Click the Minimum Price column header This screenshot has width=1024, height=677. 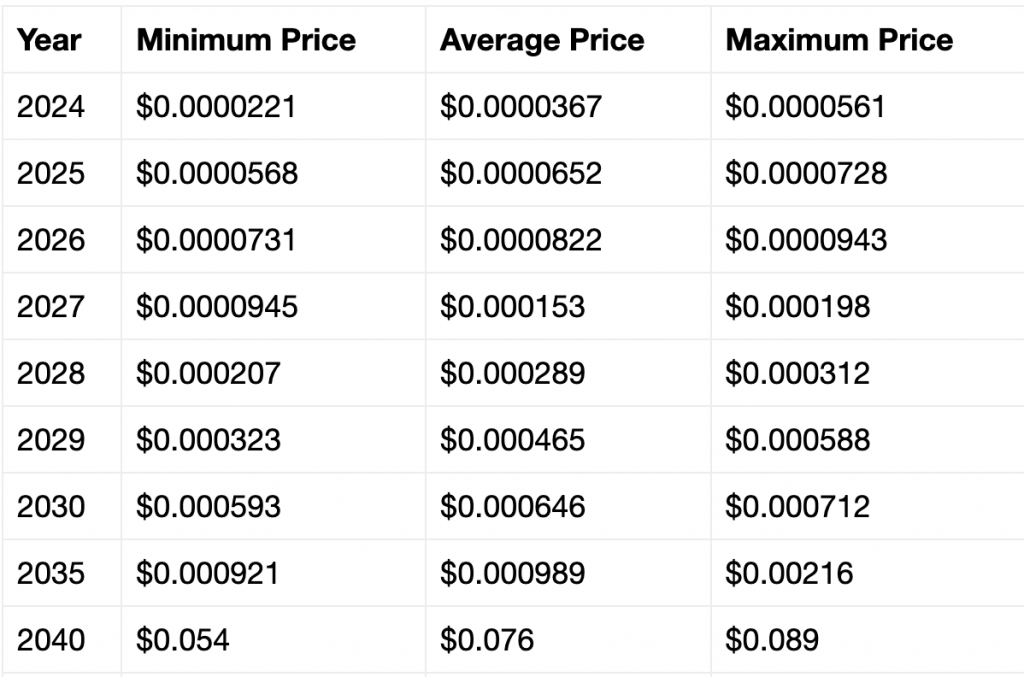click(246, 40)
